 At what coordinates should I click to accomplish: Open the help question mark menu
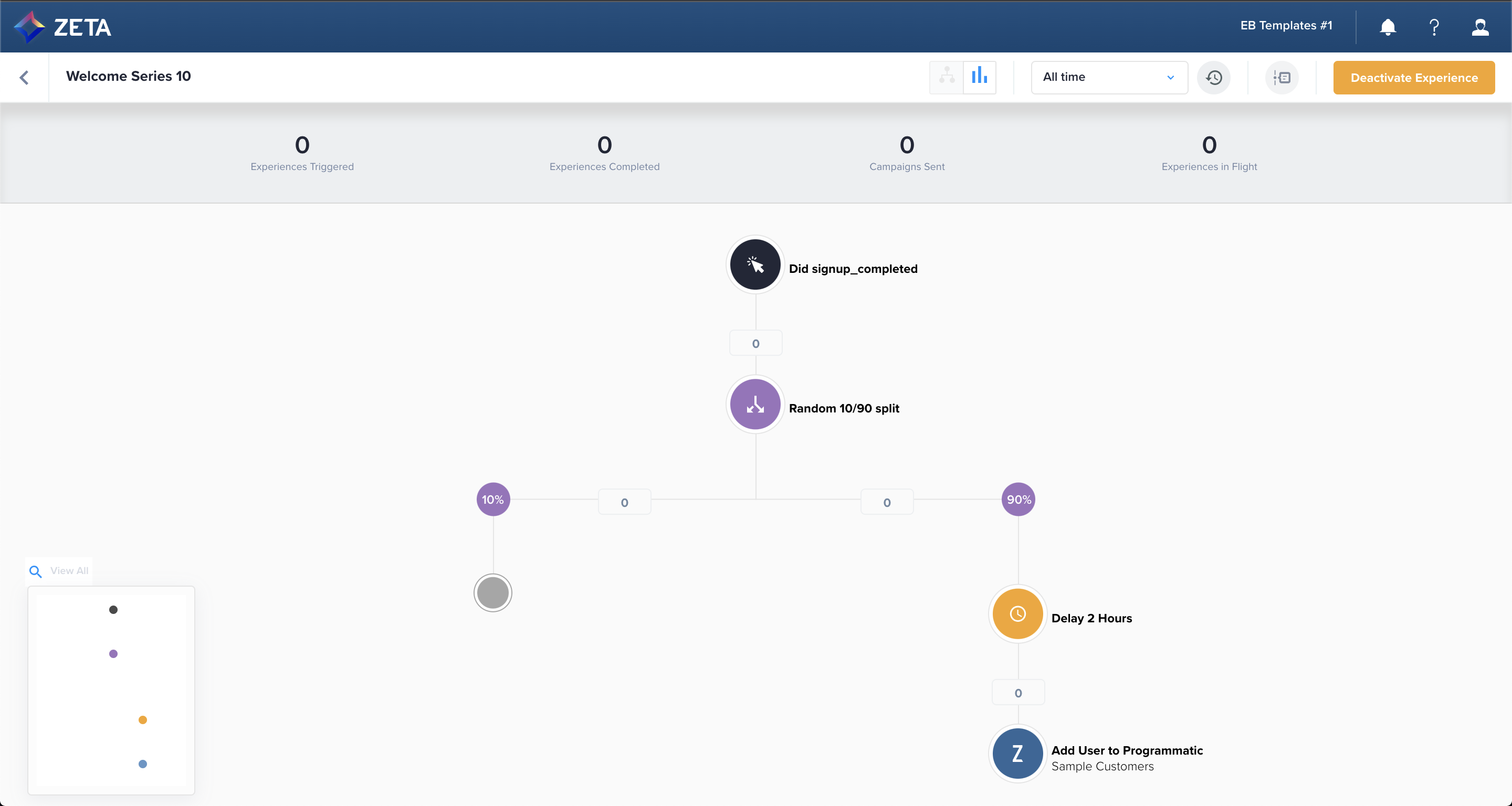pyautogui.click(x=1434, y=27)
